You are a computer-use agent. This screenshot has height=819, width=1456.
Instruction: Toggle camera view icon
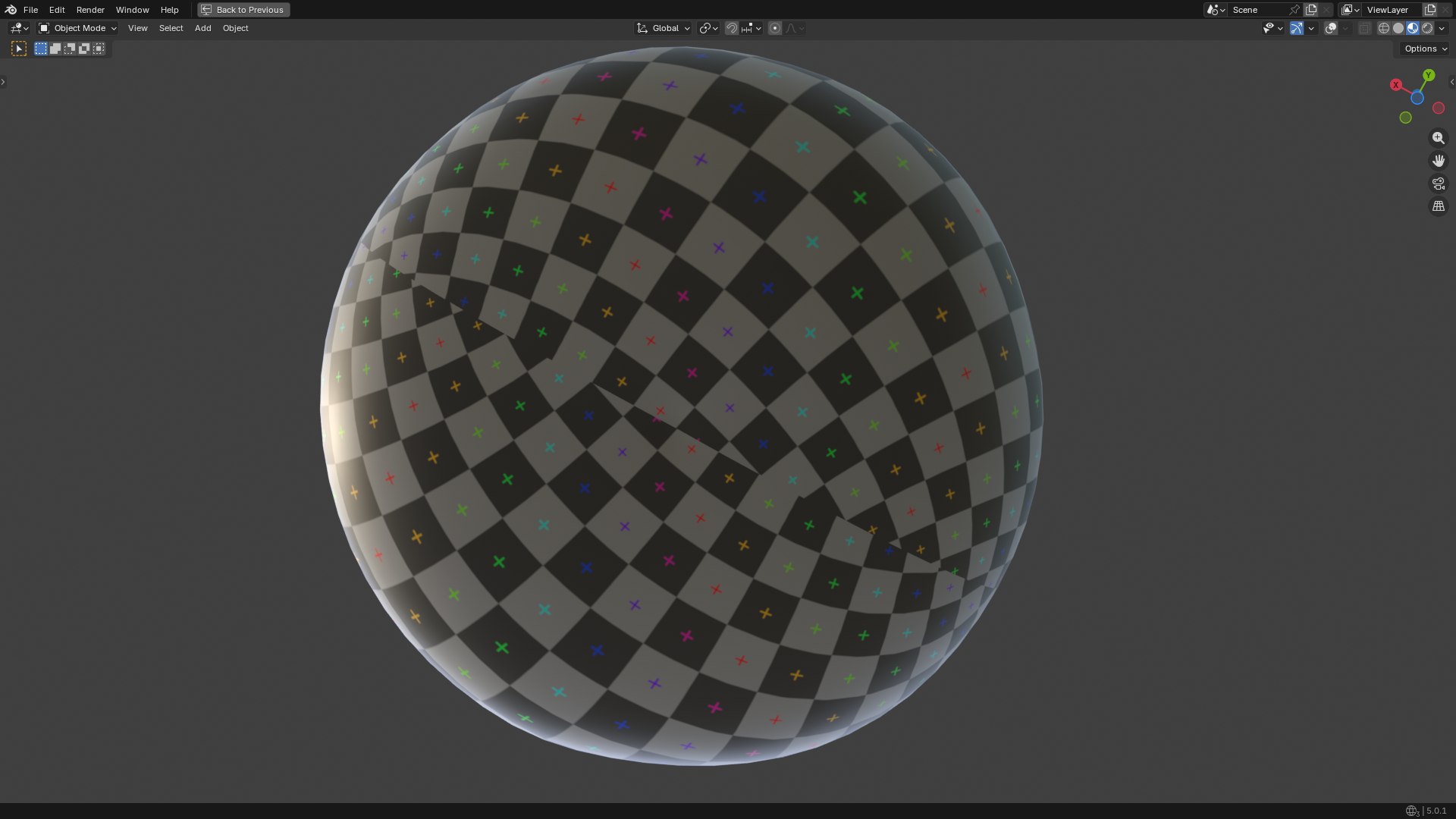[1438, 184]
